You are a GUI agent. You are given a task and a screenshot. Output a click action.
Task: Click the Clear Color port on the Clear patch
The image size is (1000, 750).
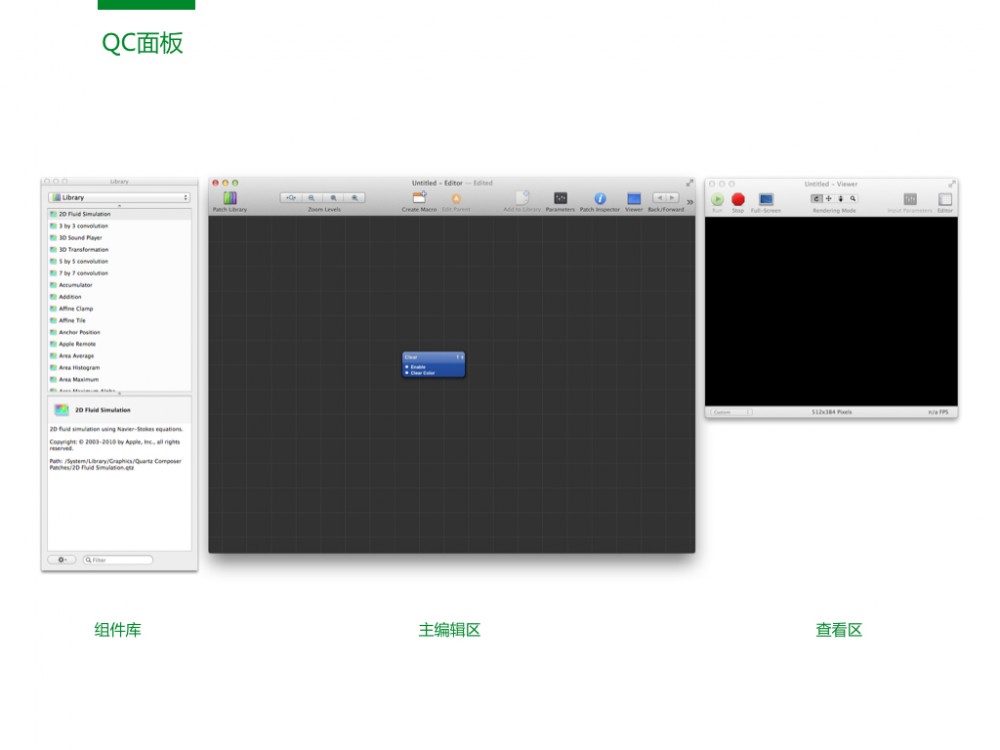coord(407,373)
